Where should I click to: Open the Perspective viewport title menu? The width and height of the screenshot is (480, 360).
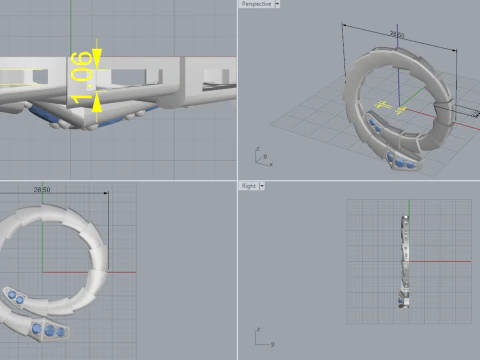click(x=256, y=4)
